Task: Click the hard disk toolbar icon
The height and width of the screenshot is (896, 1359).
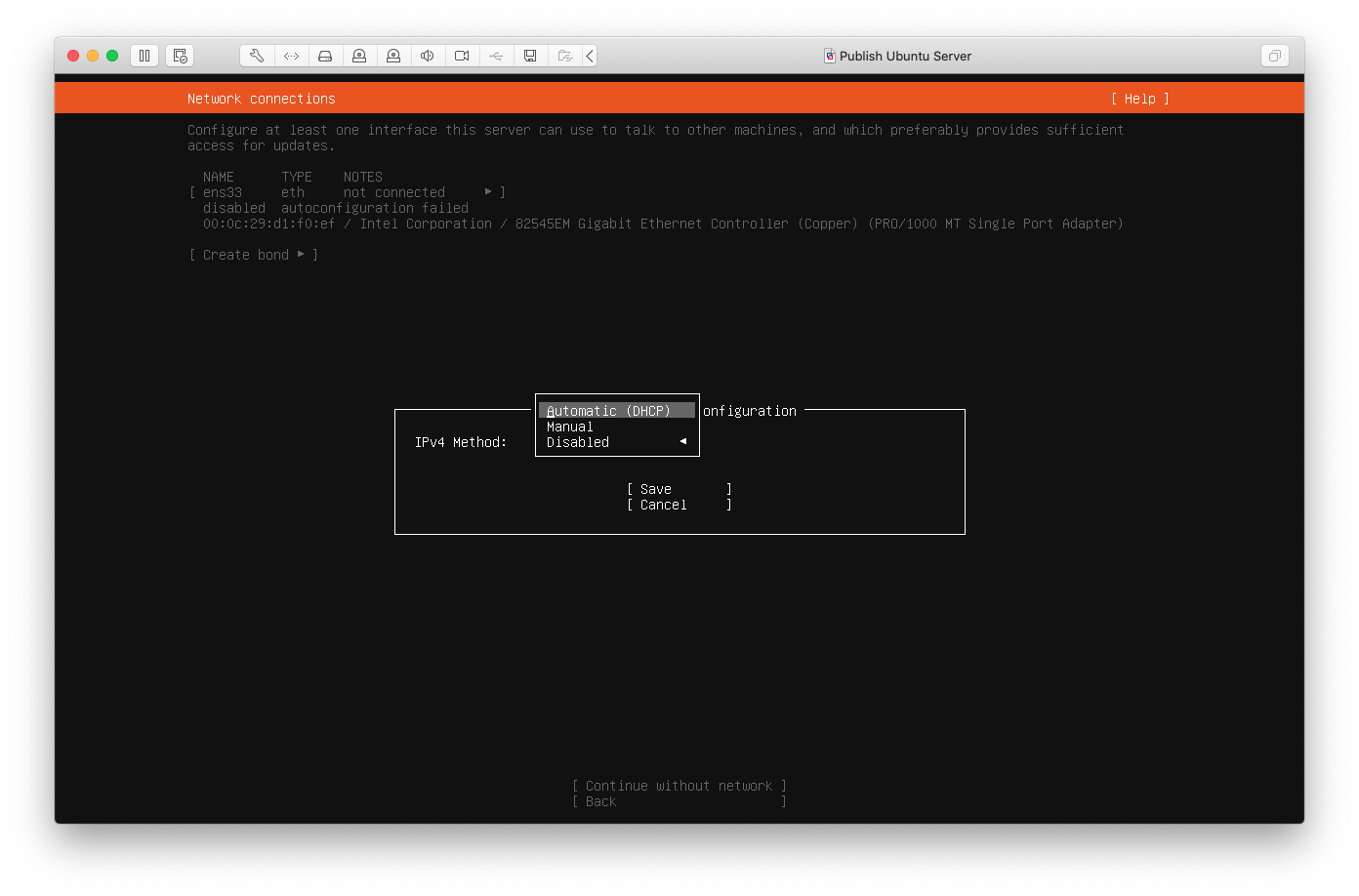Action: tap(325, 56)
